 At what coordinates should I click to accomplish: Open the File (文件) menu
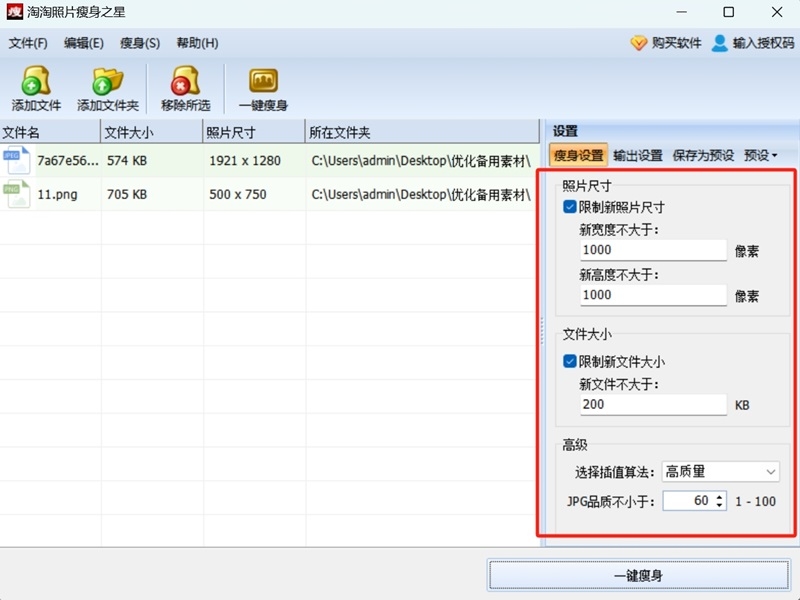tap(28, 43)
